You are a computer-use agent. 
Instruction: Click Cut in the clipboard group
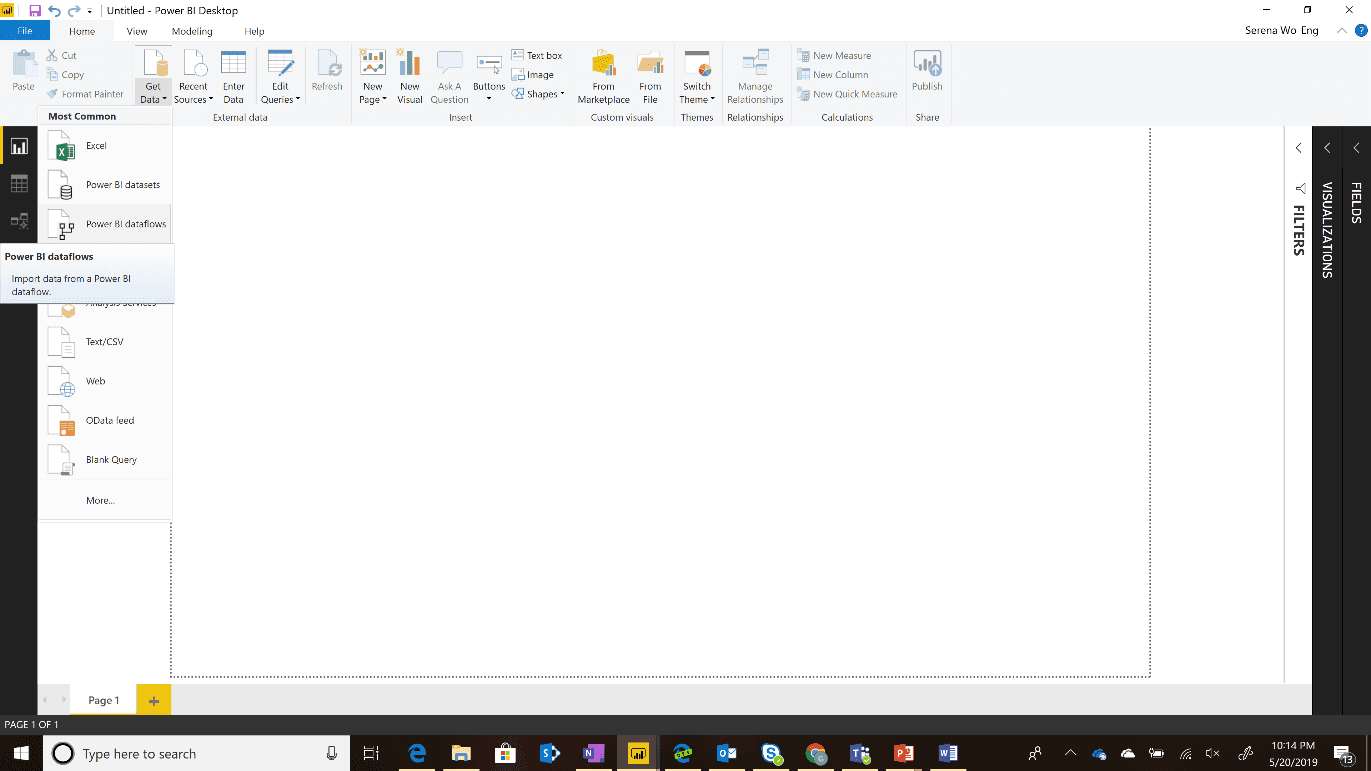pos(61,56)
